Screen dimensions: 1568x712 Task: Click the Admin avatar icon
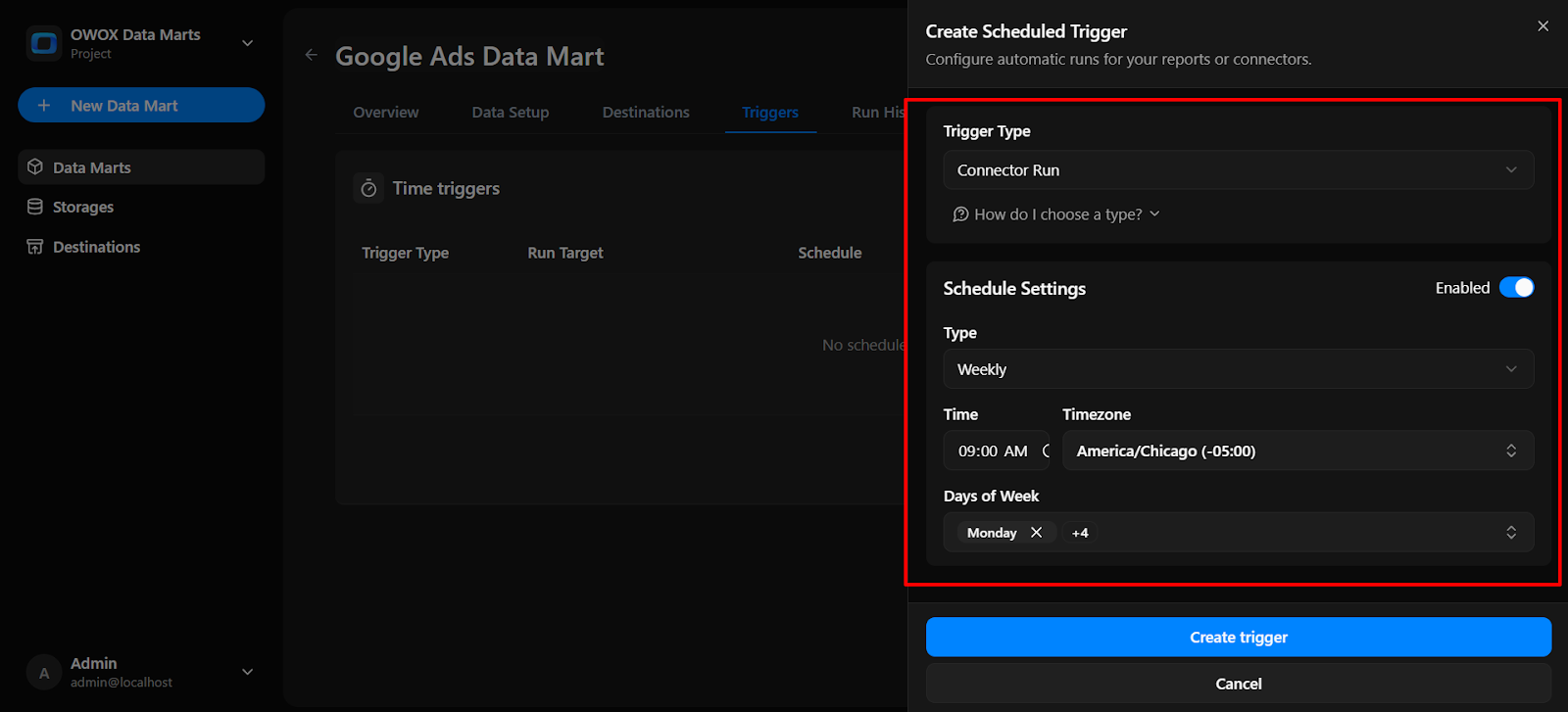[x=44, y=673]
